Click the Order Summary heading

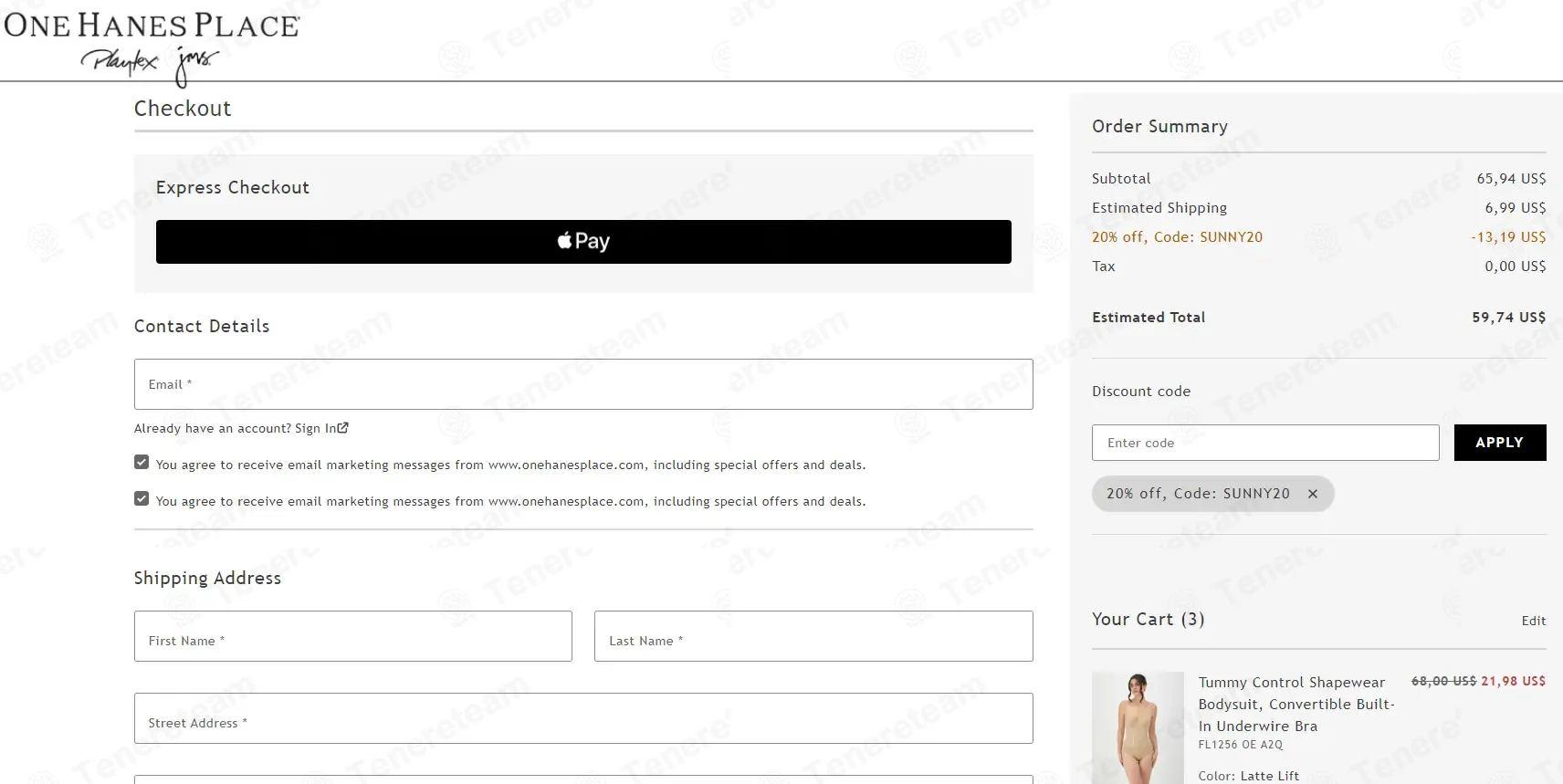click(1159, 127)
